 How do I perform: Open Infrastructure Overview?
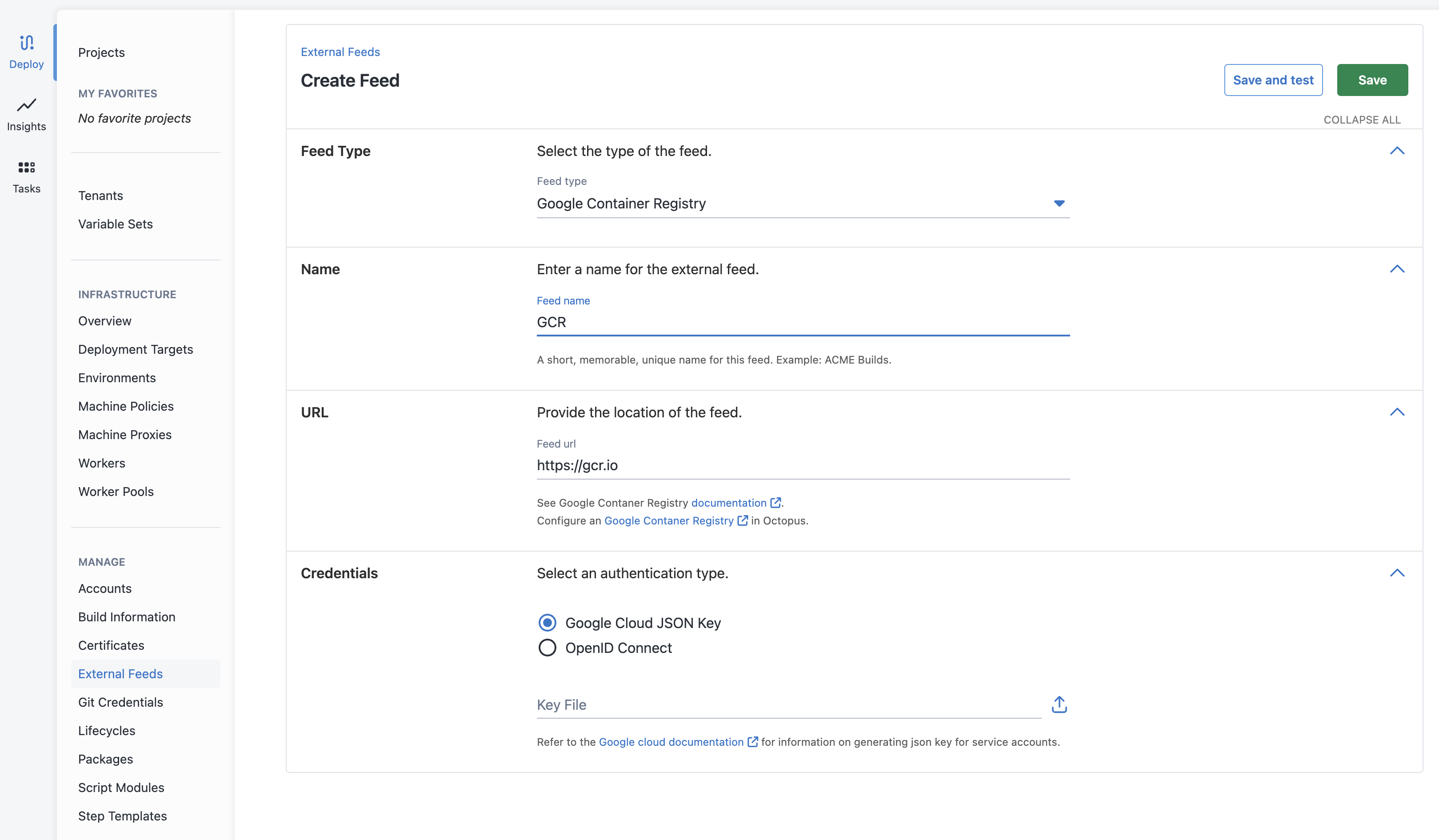[104, 321]
